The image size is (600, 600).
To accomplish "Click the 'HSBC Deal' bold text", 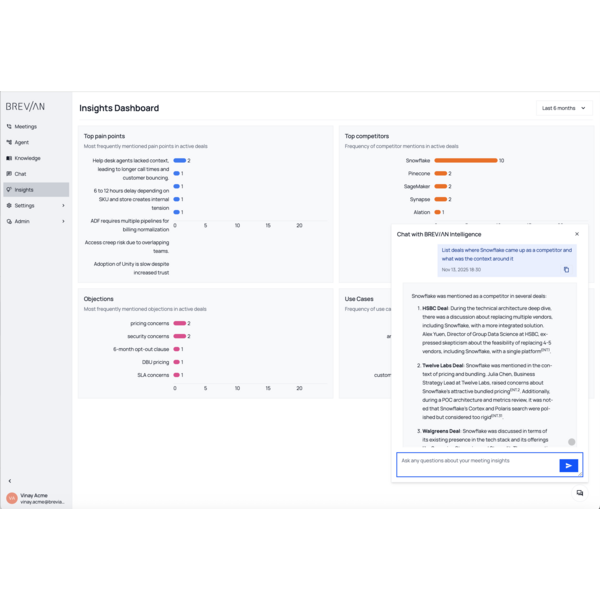I will click(435, 308).
